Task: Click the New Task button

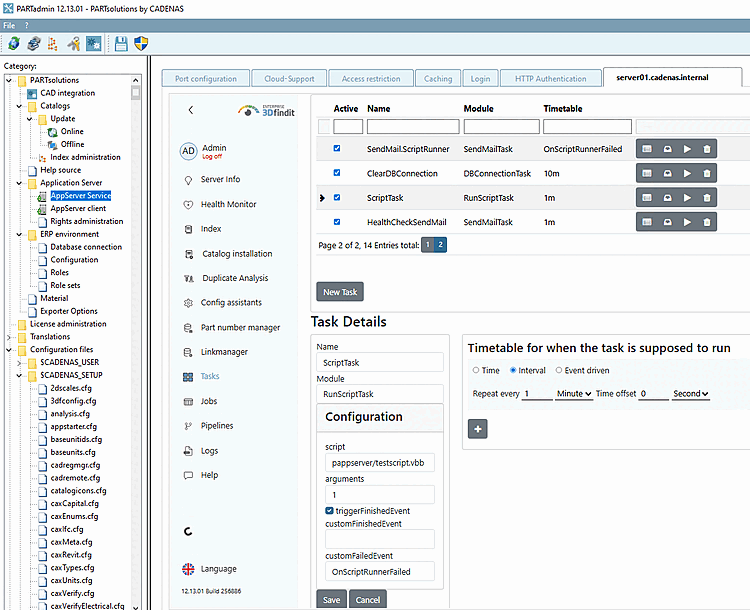Action: point(340,292)
